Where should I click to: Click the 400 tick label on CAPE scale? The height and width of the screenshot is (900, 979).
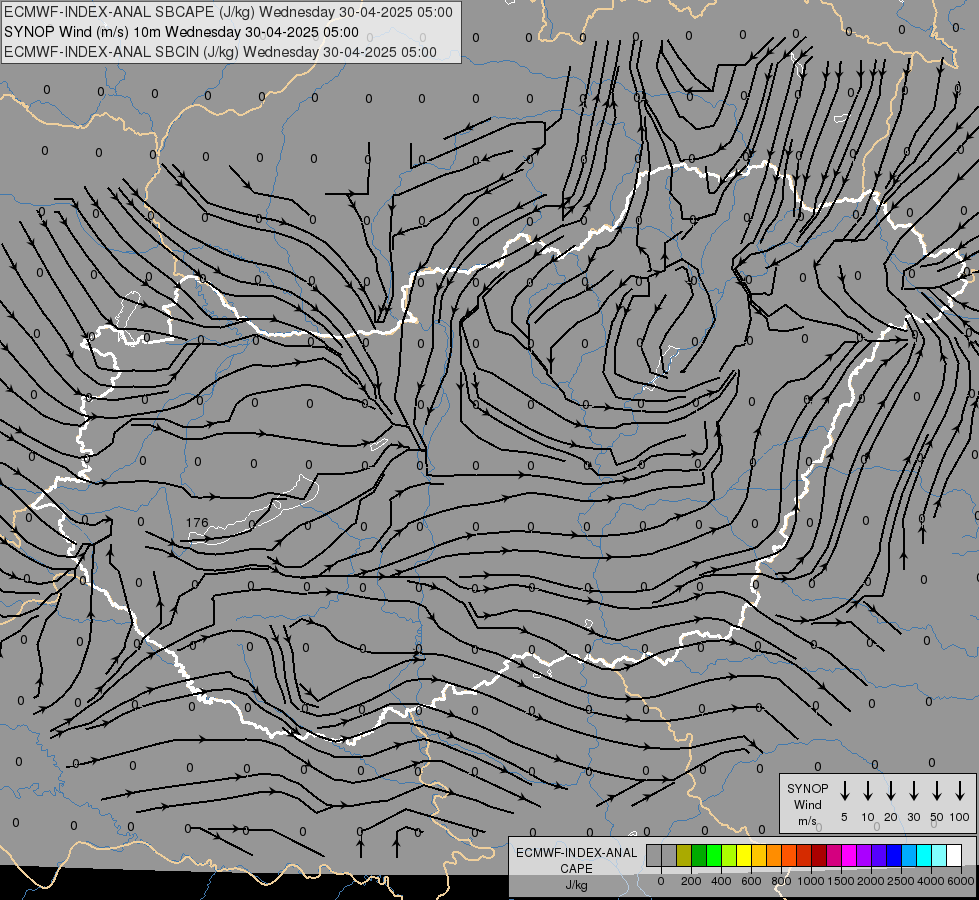click(721, 881)
